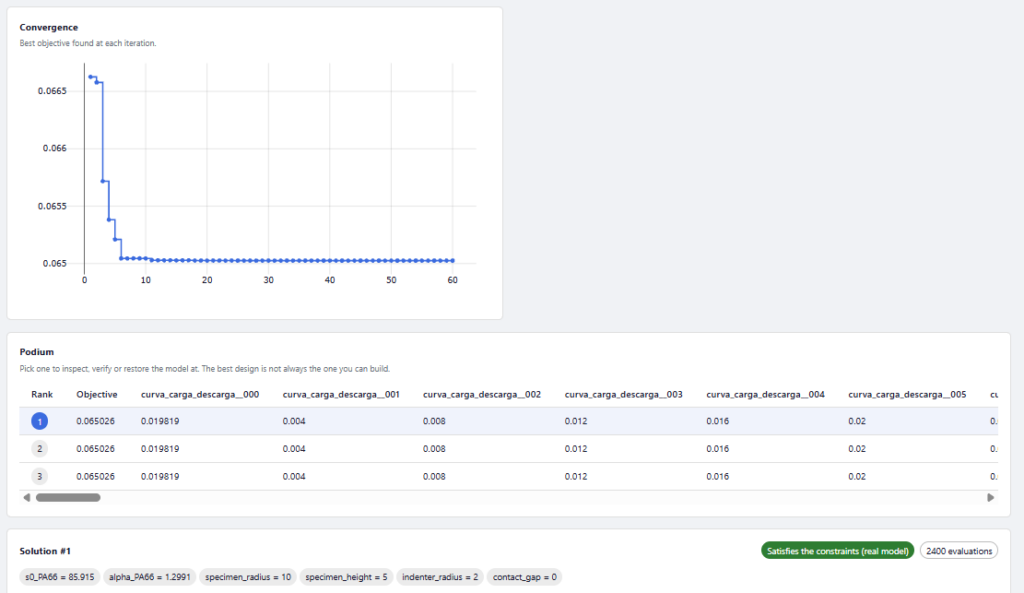Click the 's0_PA66 = 85.915' chip
Screen dimensions: 1024x593
(x=59, y=577)
